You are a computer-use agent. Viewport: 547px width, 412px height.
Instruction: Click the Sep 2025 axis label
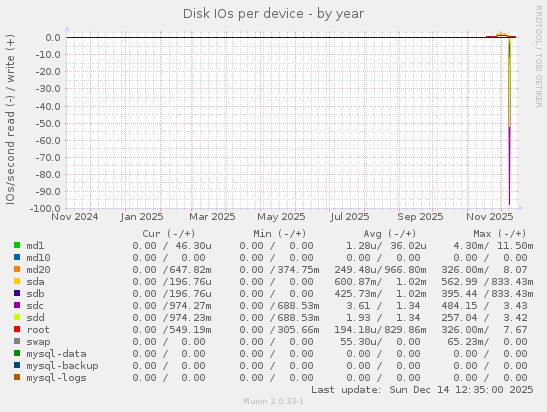tap(420, 217)
